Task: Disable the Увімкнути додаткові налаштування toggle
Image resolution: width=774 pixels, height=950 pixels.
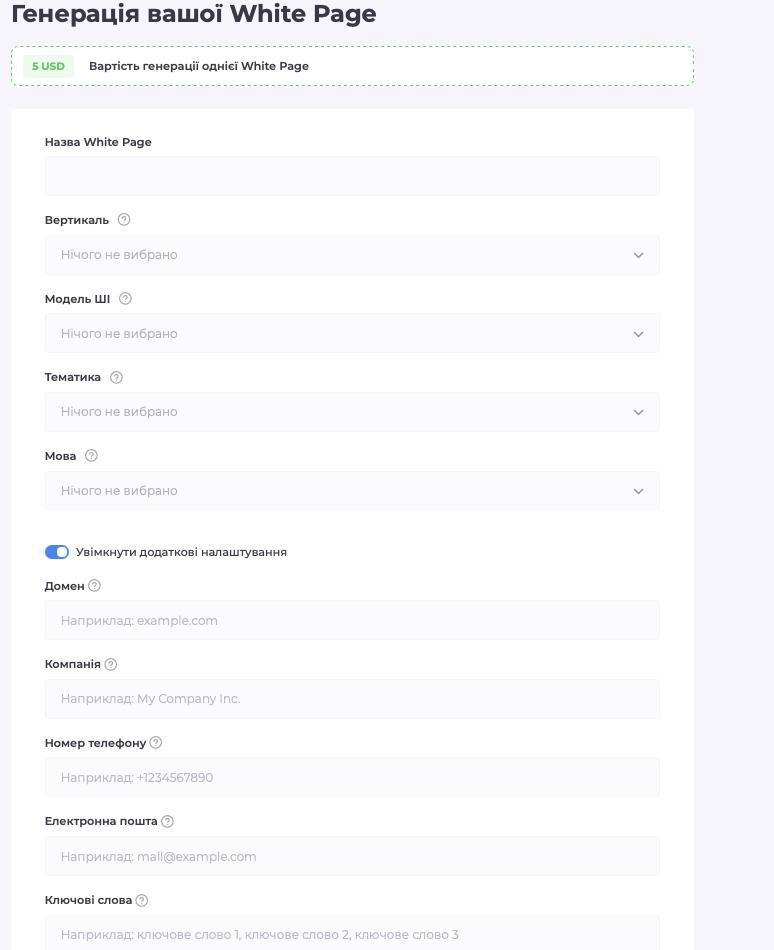Action: click(57, 552)
